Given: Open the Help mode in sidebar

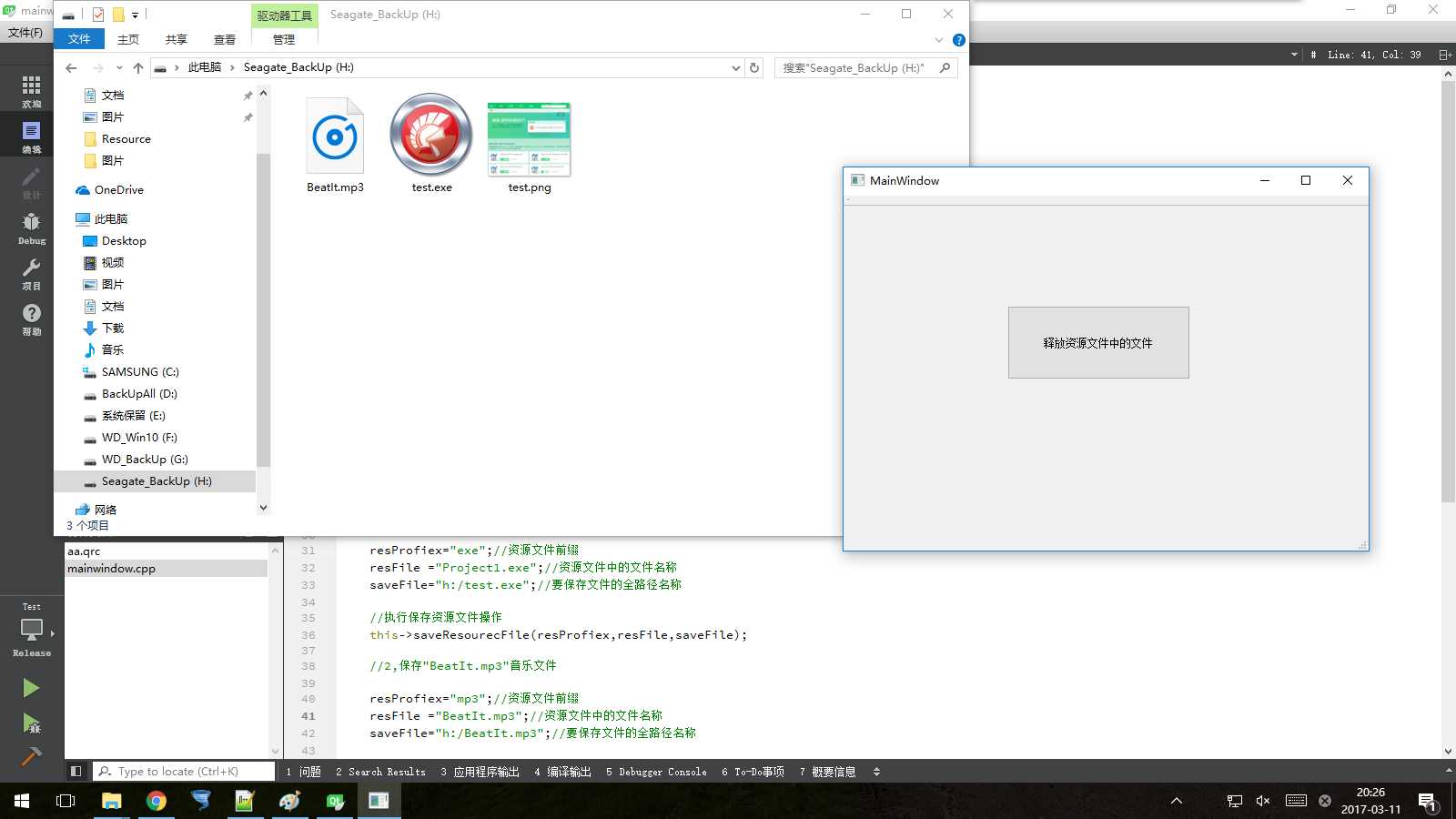Looking at the screenshot, I should coord(32,319).
